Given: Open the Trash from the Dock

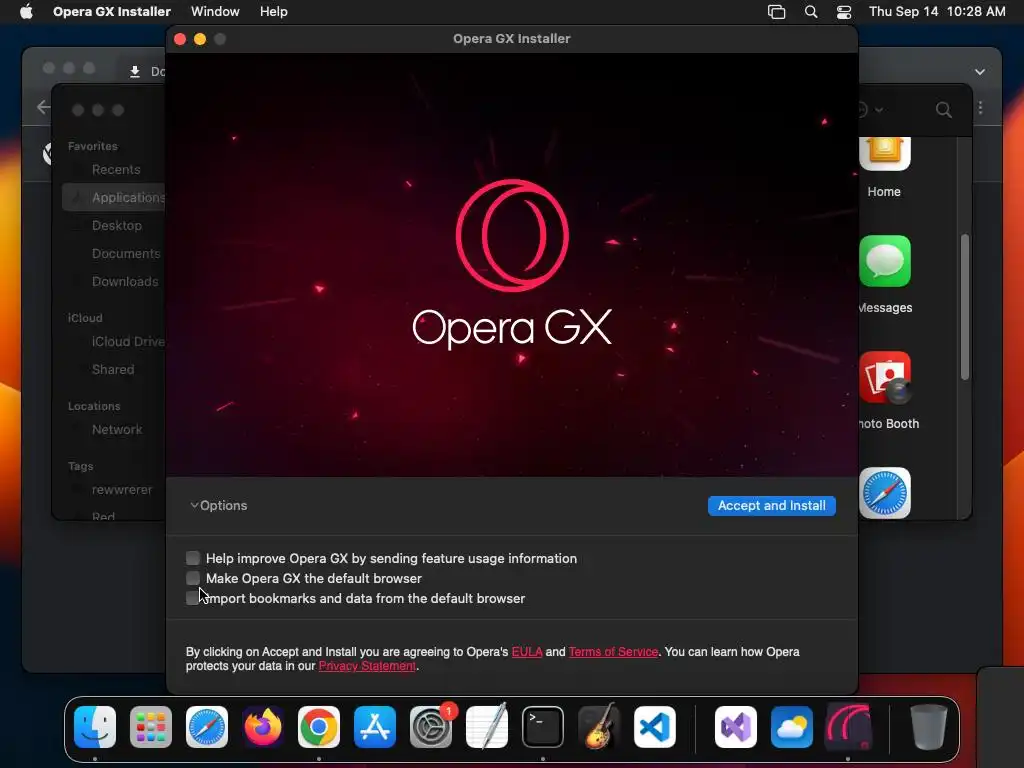Looking at the screenshot, I should click(929, 727).
